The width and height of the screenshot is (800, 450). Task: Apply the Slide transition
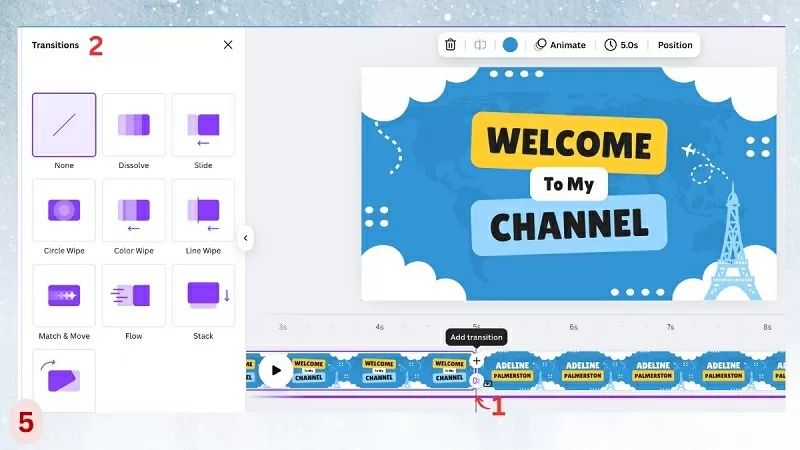click(204, 125)
